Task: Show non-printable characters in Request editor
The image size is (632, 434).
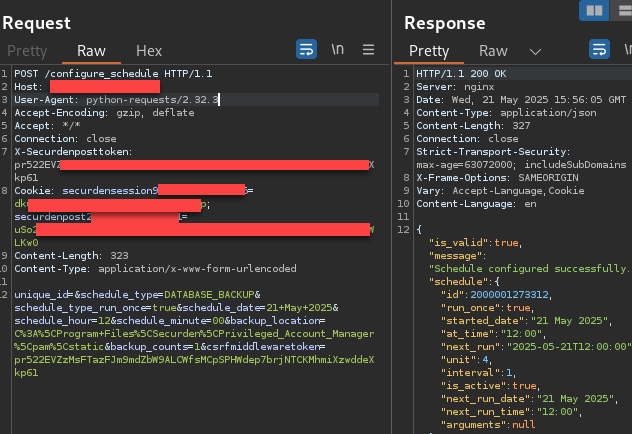Action: 337,49
